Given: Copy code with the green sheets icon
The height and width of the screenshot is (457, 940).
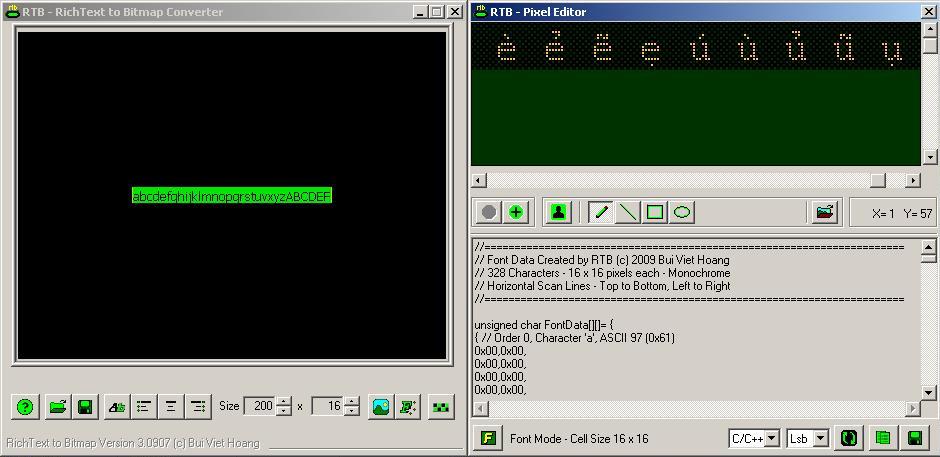Looking at the screenshot, I should tap(882, 438).
